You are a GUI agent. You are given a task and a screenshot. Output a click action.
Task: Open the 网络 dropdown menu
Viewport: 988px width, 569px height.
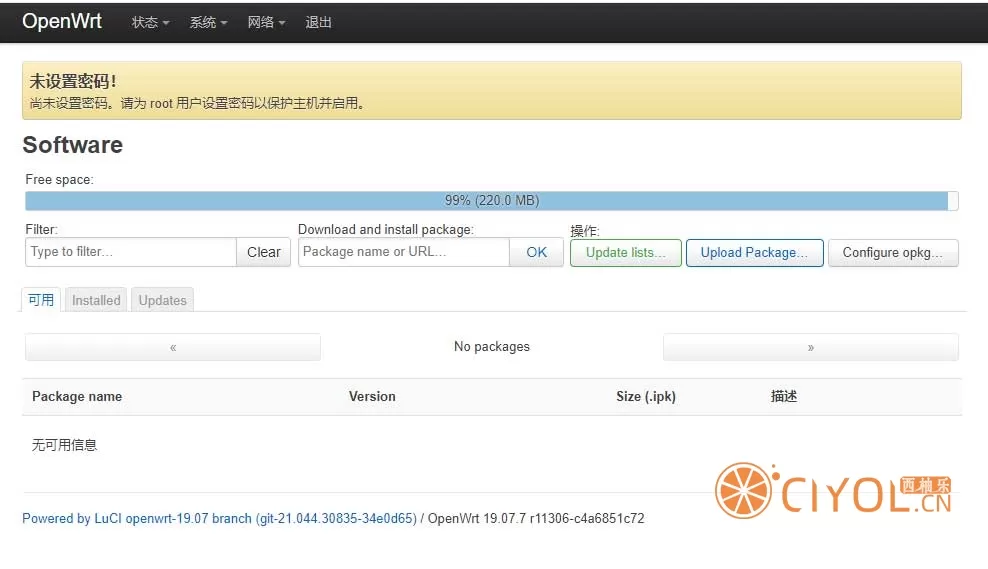pyautogui.click(x=266, y=22)
